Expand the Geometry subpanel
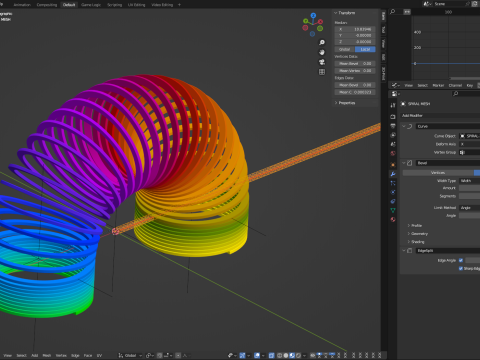The image size is (480, 360). (409, 234)
